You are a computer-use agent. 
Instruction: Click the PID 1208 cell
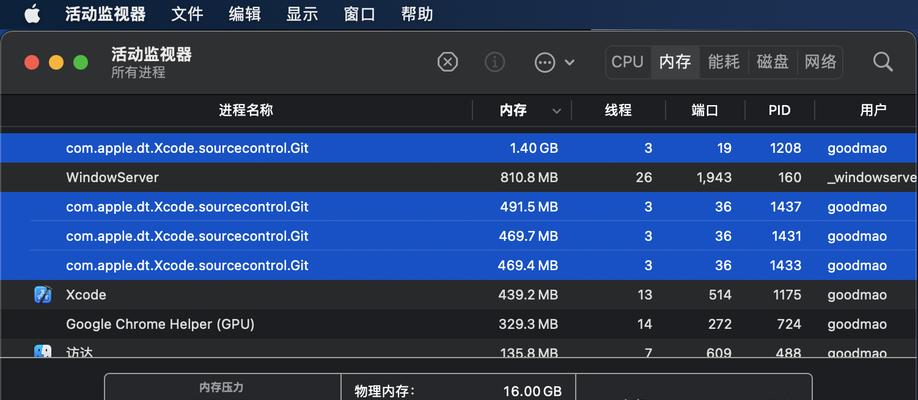point(785,148)
